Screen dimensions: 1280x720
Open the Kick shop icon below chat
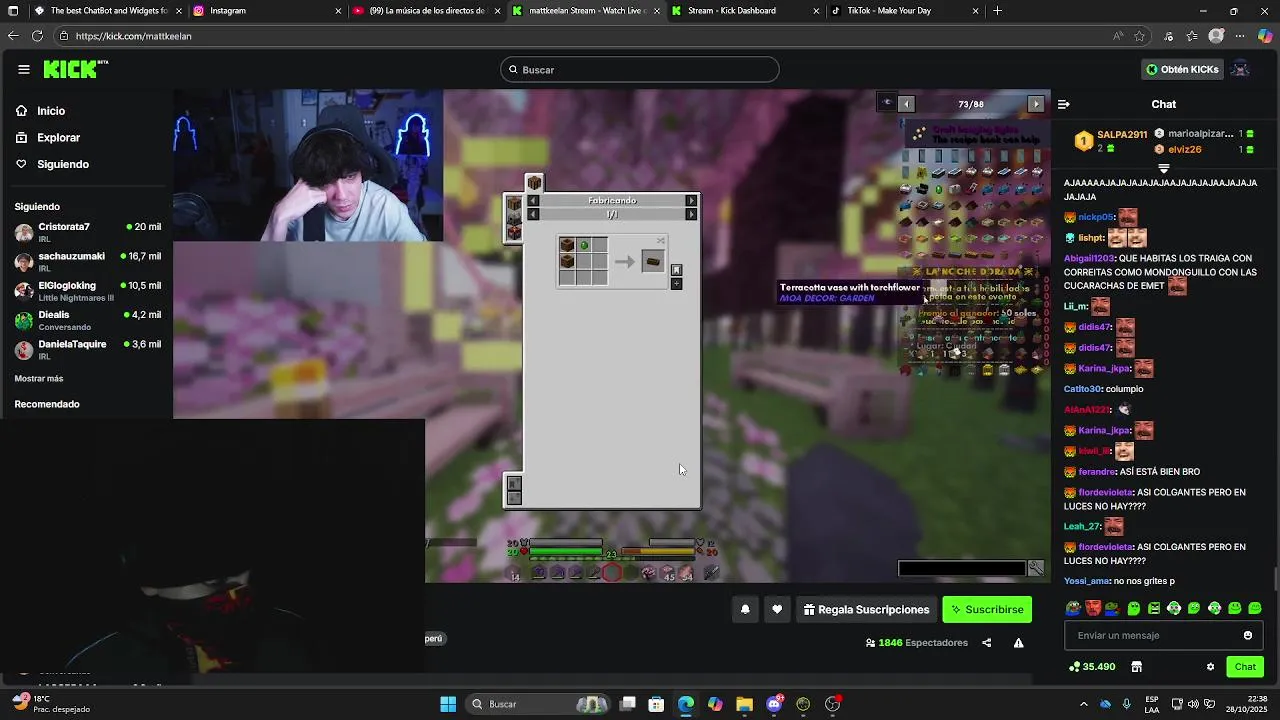1136,667
